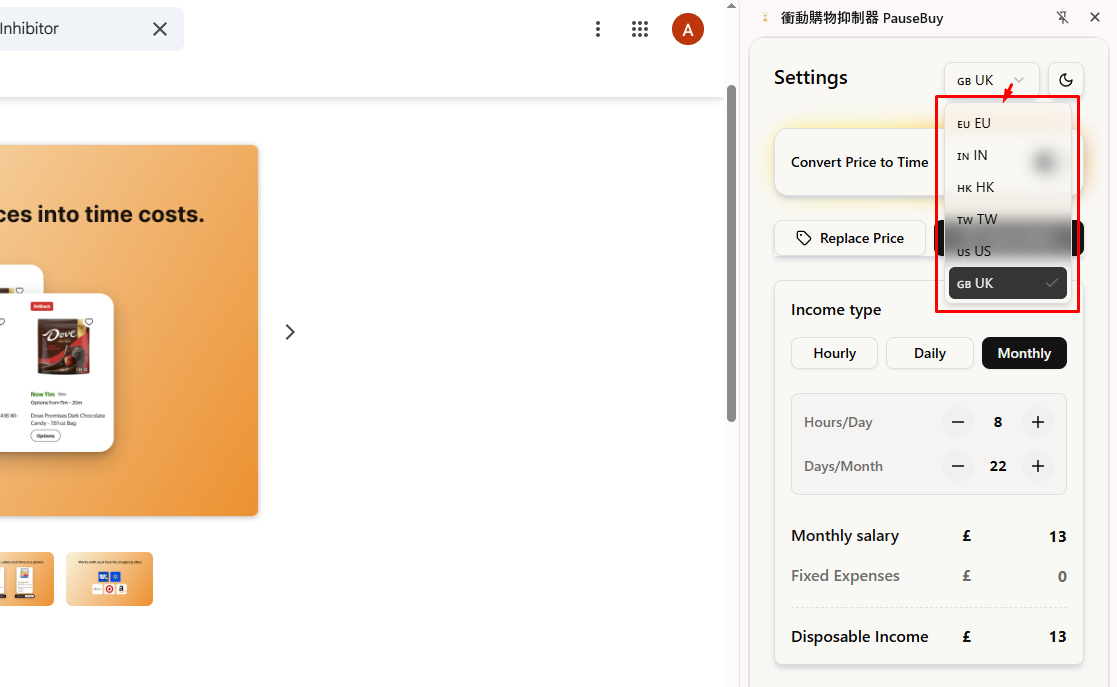Click the account avatar icon
This screenshot has height=687, width=1117.
click(688, 29)
